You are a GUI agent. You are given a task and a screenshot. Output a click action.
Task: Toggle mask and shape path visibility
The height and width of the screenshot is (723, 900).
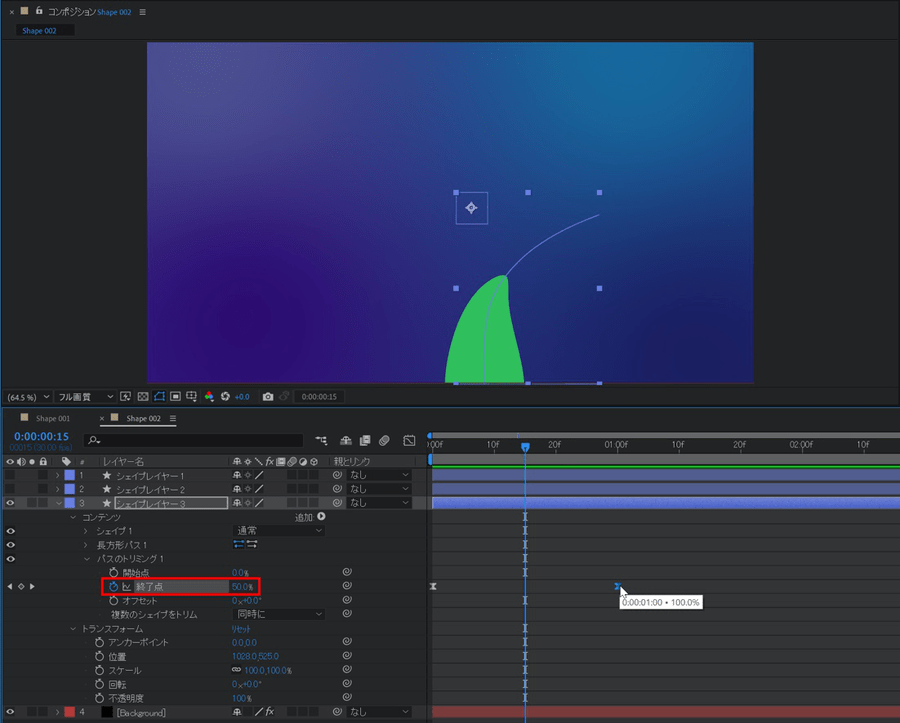click(x=159, y=397)
